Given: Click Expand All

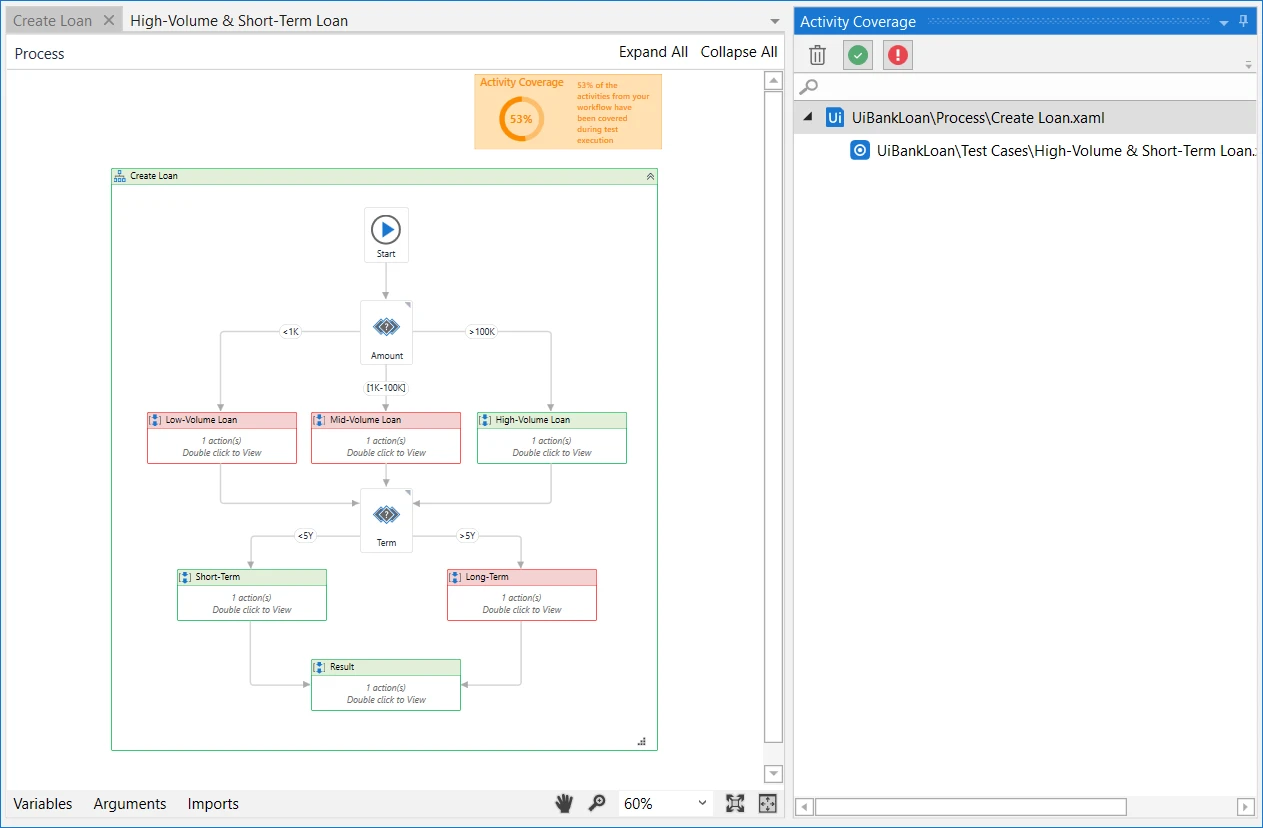Looking at the screenshot, I should click(x=653, y=52).
